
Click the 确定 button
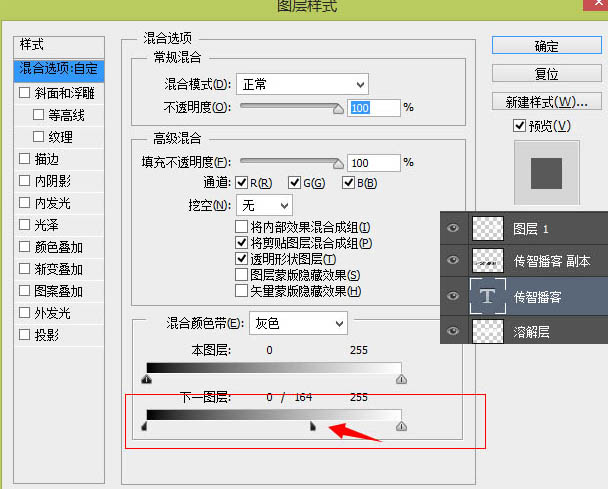pos(547,46)
